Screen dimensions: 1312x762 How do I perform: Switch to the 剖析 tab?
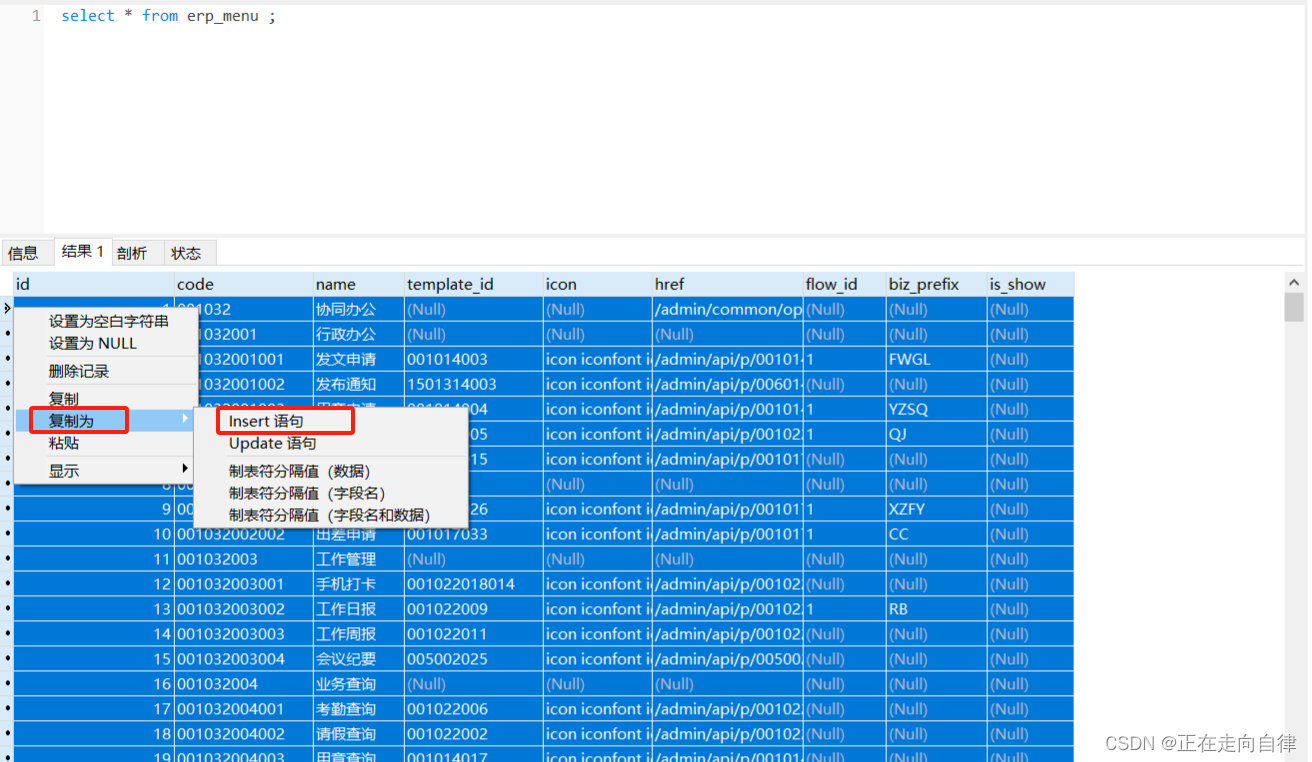tap(132, 253)
